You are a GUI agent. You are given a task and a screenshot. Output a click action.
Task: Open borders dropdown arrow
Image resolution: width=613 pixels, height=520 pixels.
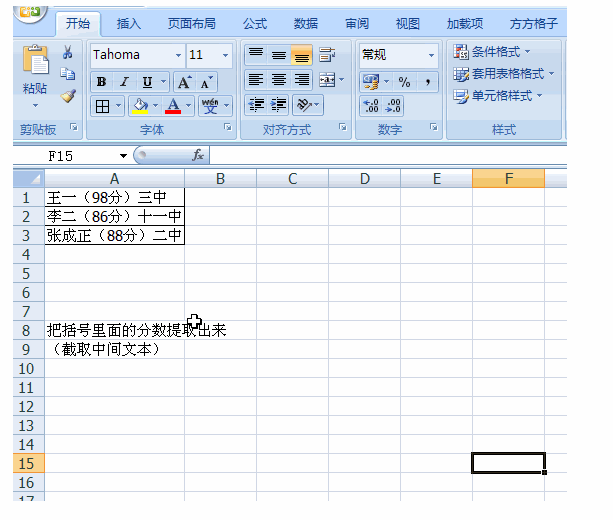pyautogui.click(x=118, y=106)
